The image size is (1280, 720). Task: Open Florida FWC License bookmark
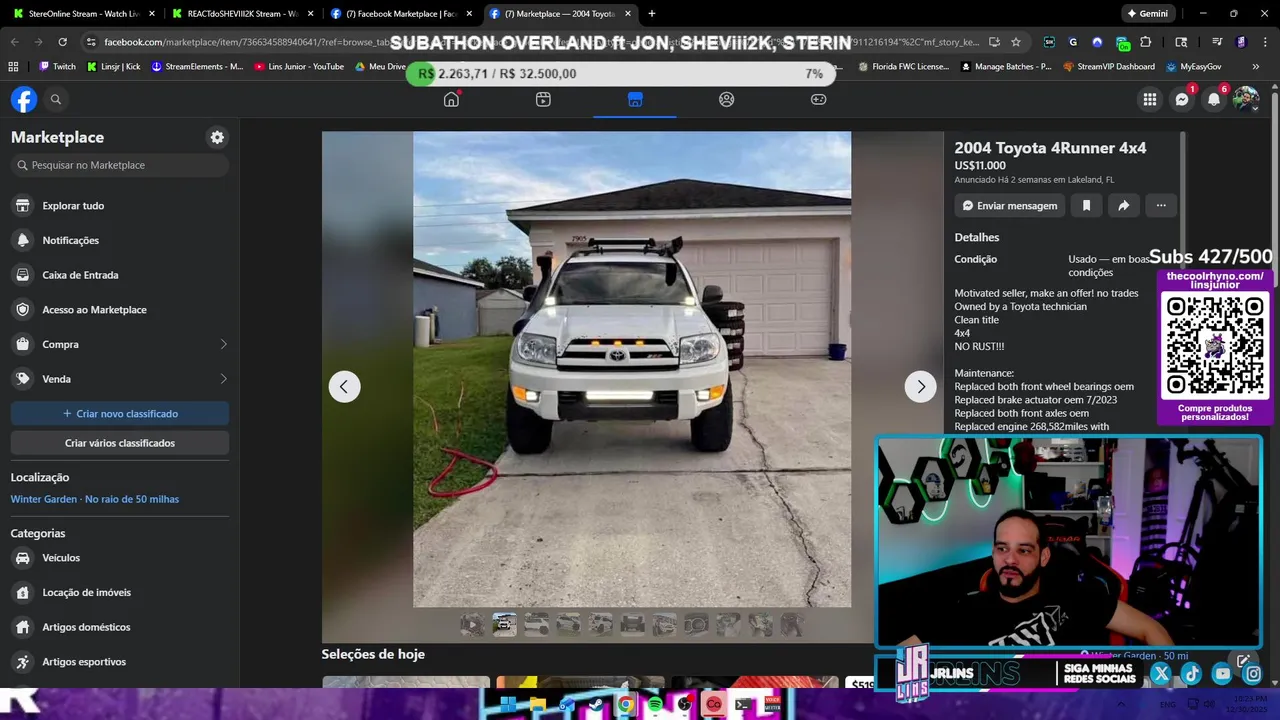point(904,66)
